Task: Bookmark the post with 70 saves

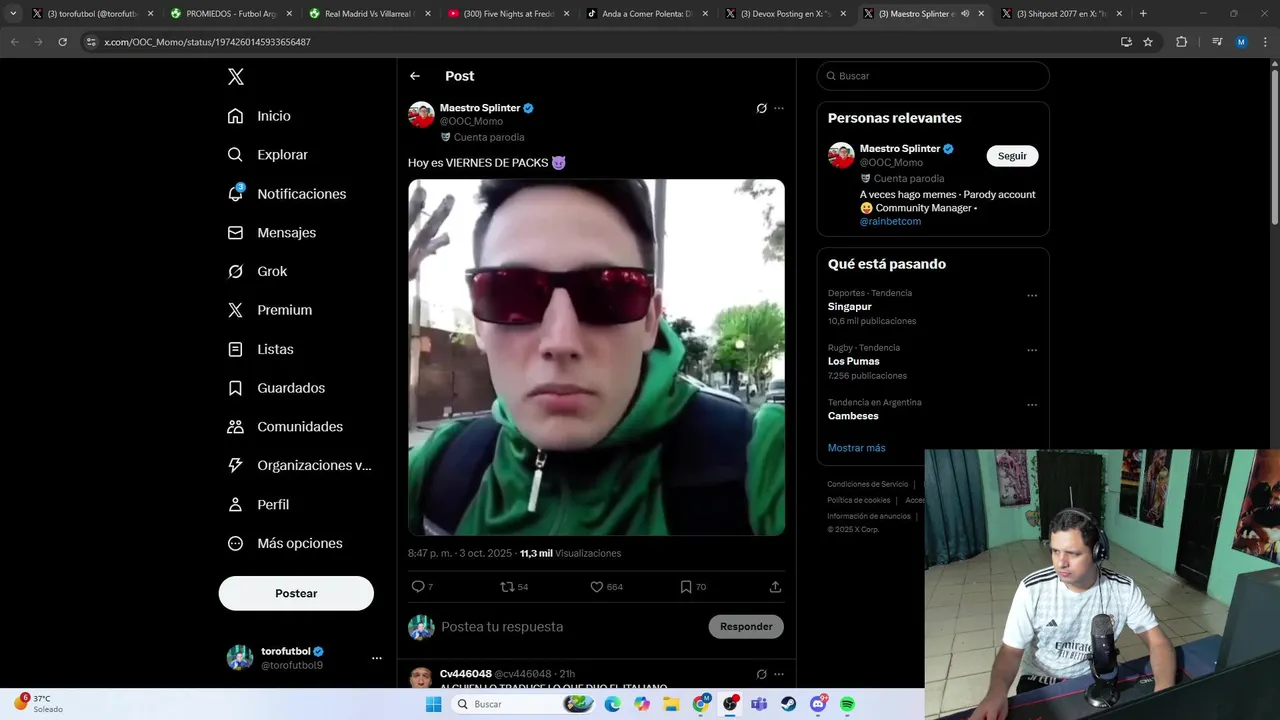Action: tap(686, 587)
